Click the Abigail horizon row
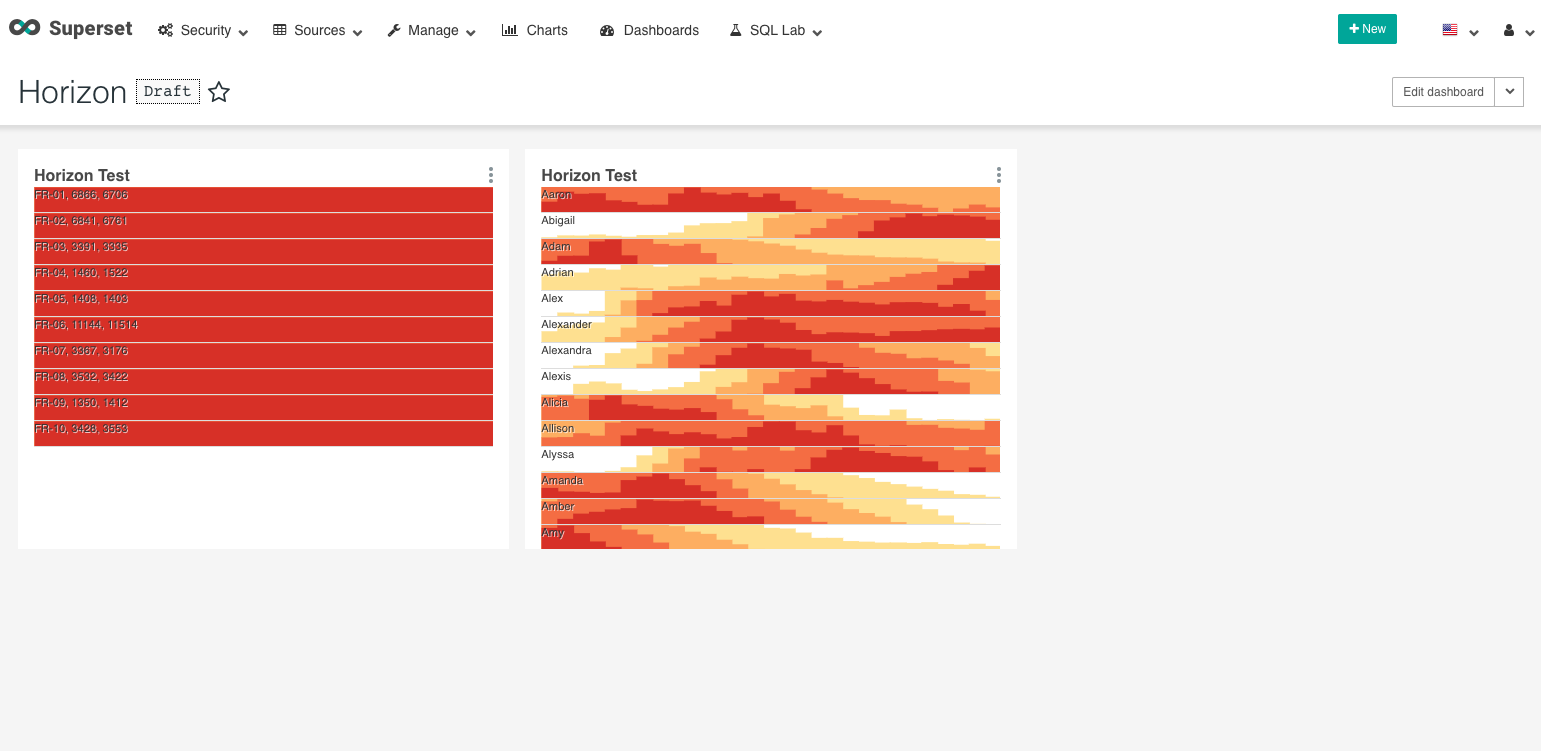Screen dimensions: 1541x751 770,225
